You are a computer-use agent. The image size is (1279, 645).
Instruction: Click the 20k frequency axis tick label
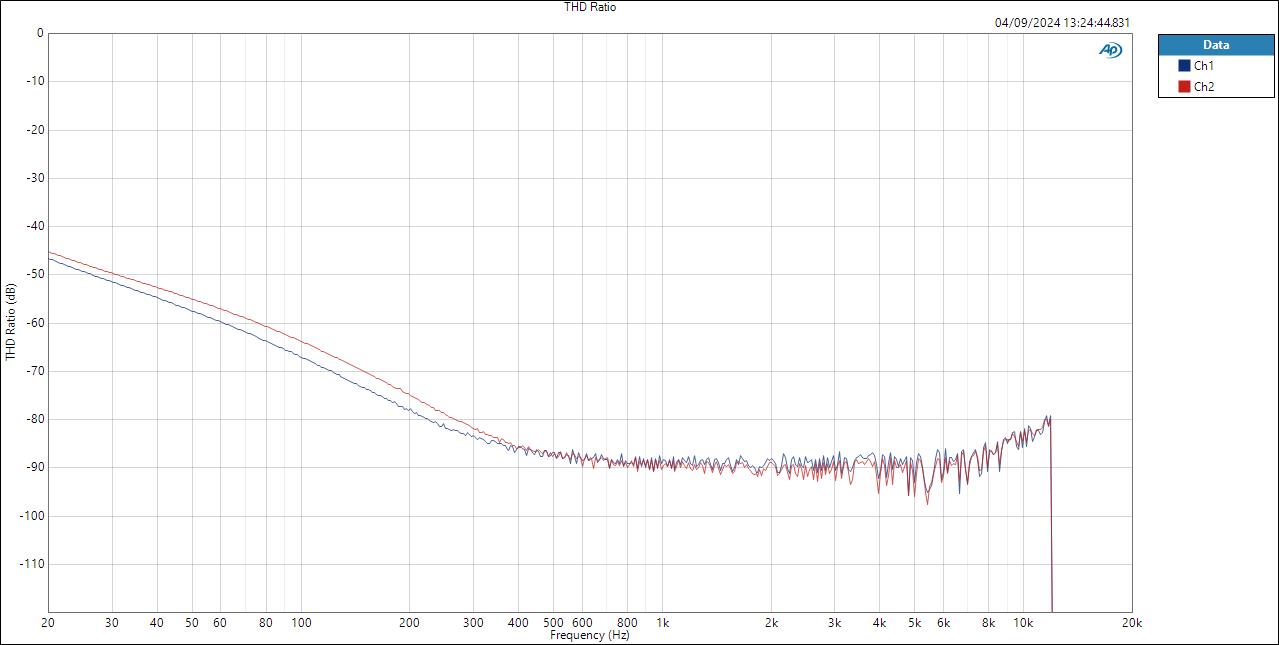(x=1130, y=621)
